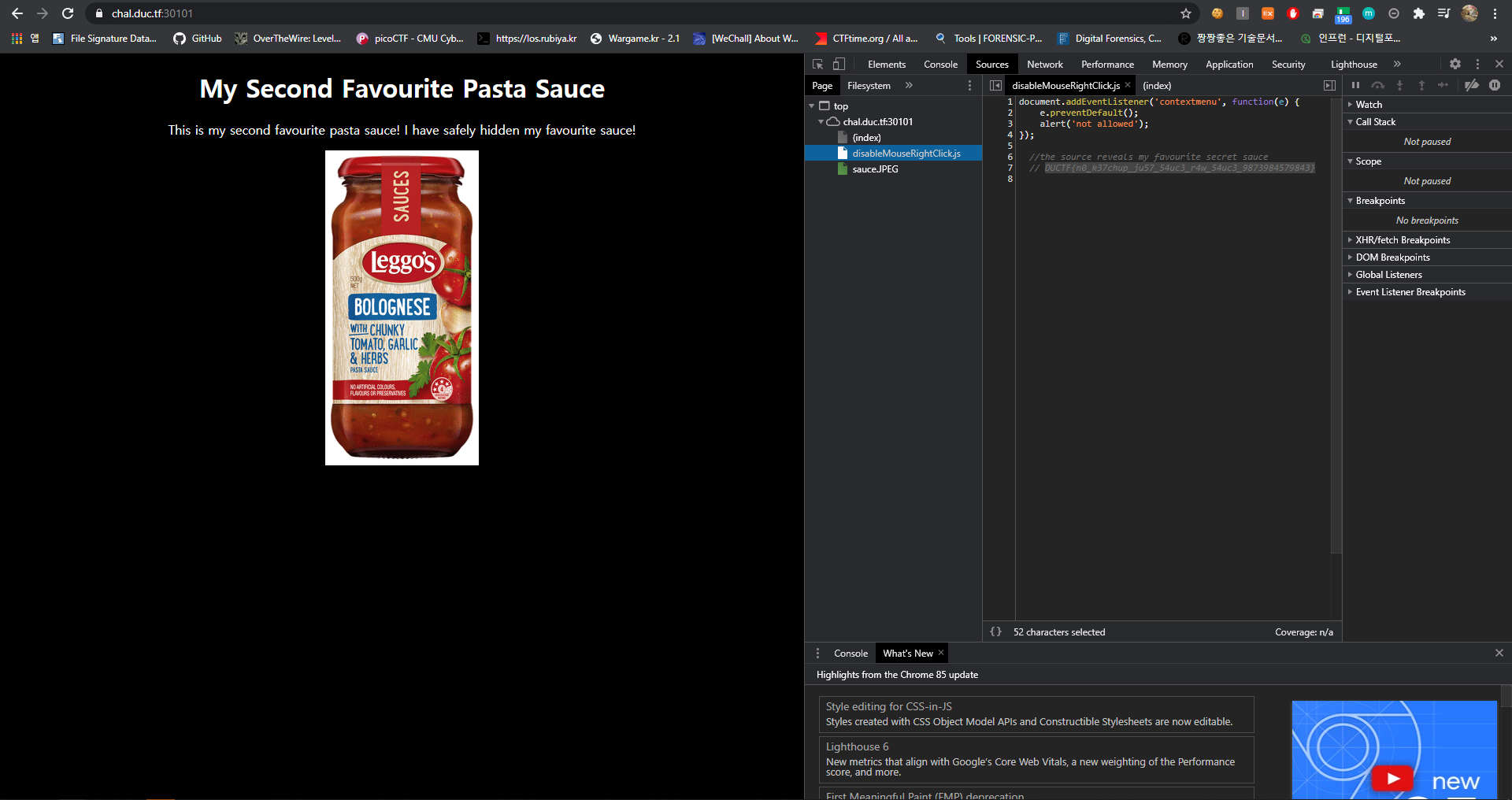
Task: Collapse the Call Stack section
Action: [1426, 122]
